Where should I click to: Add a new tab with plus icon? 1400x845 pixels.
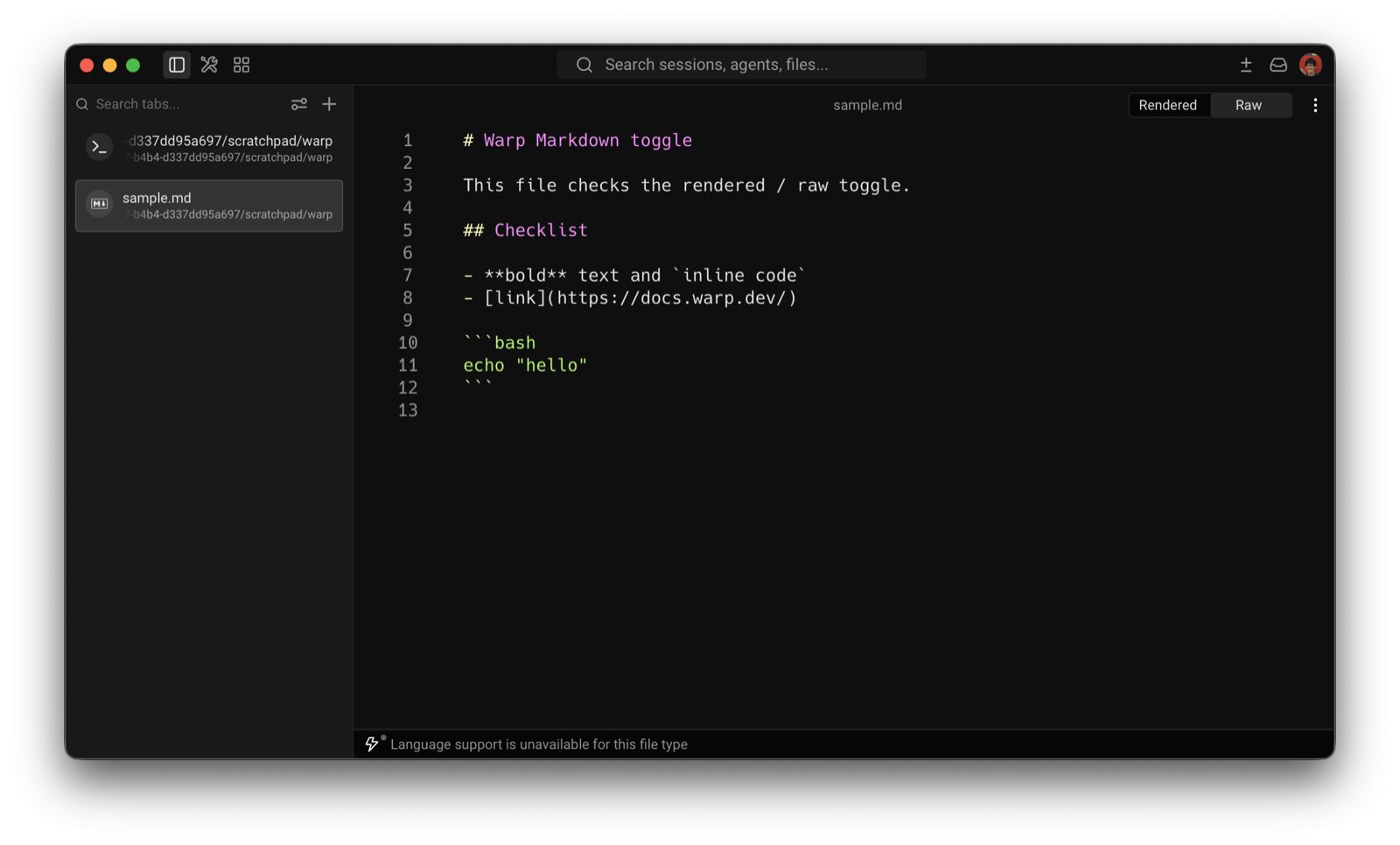point(329,104)
